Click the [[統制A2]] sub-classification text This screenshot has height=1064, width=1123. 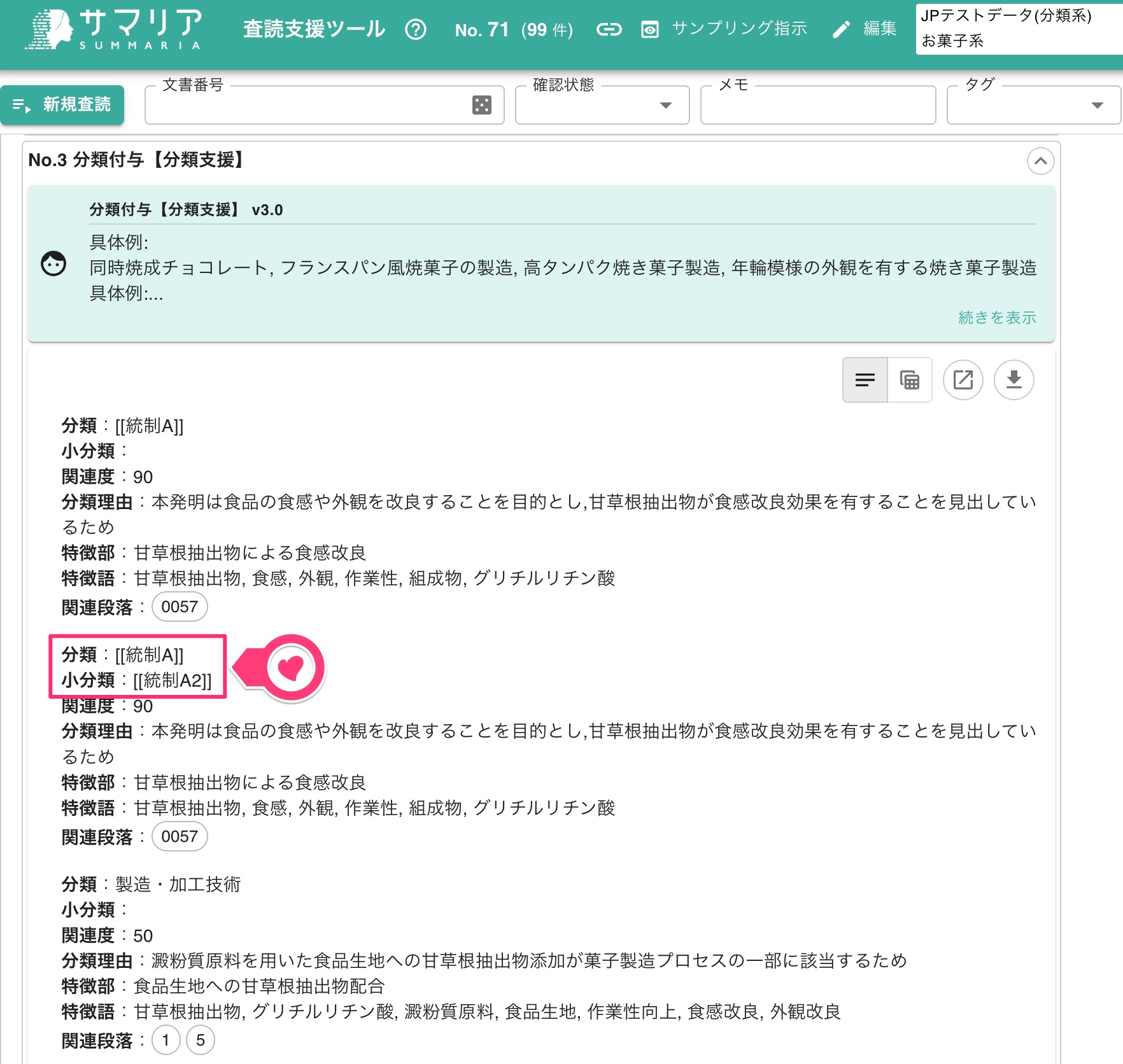click(x=172, y=680)
